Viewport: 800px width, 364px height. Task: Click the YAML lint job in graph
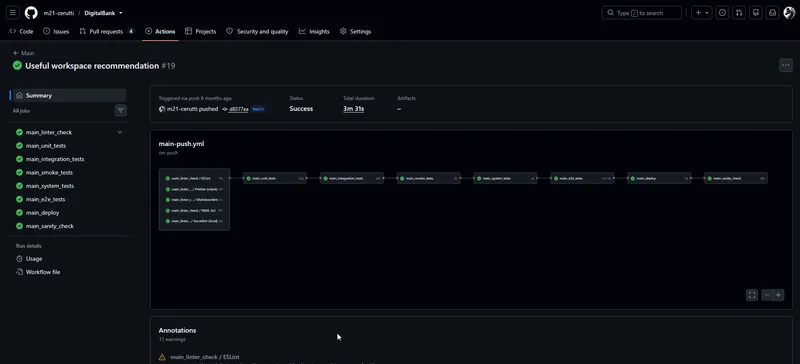pos(194,210)
